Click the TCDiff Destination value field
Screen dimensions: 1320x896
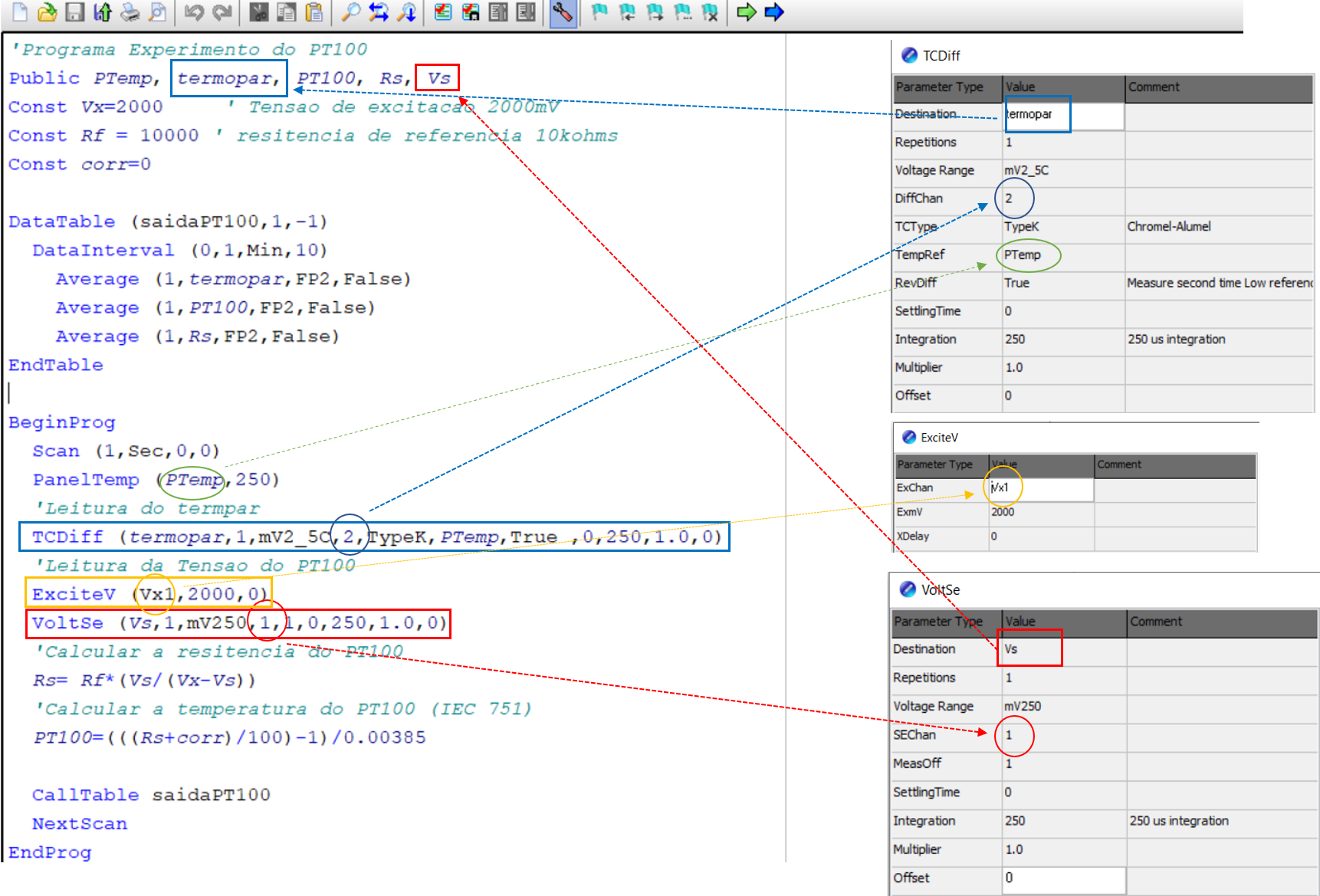pos(1062,114)
